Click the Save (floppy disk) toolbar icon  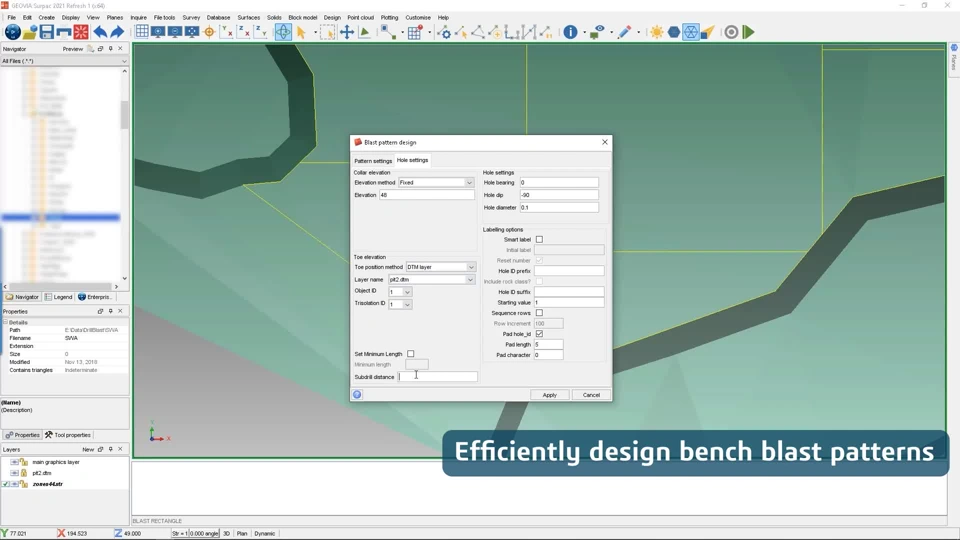coord(46,32)
